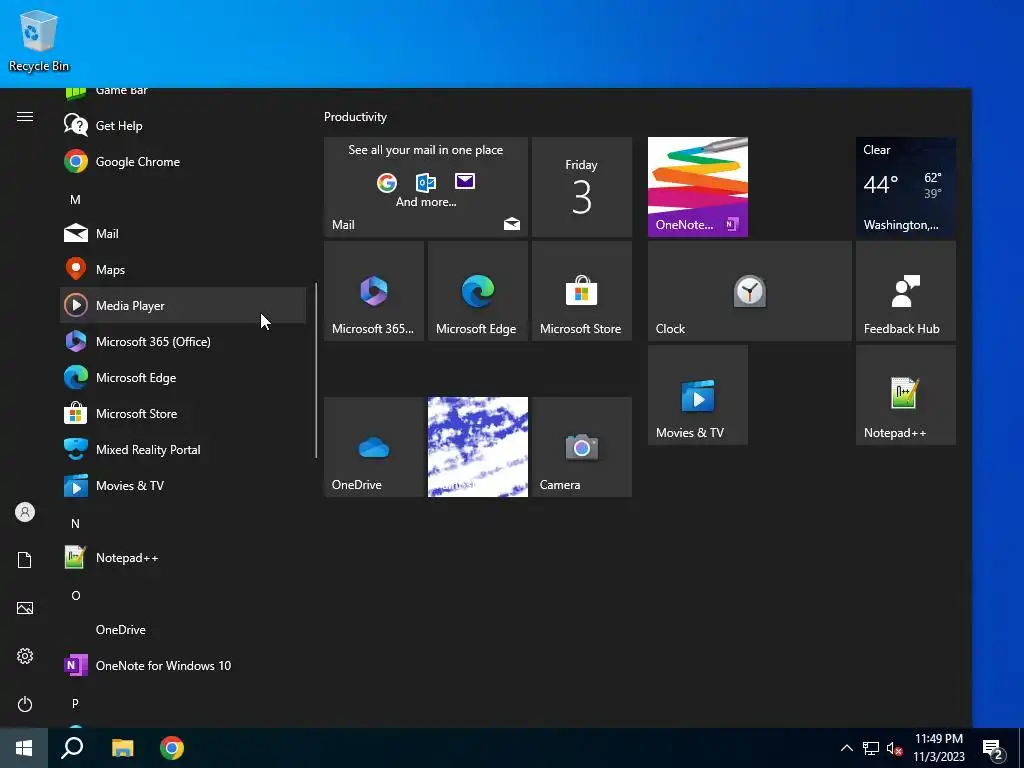Open Notepad++ from the app list
Viewport: 1024px width, 768px height.
(x=183, y=558)
